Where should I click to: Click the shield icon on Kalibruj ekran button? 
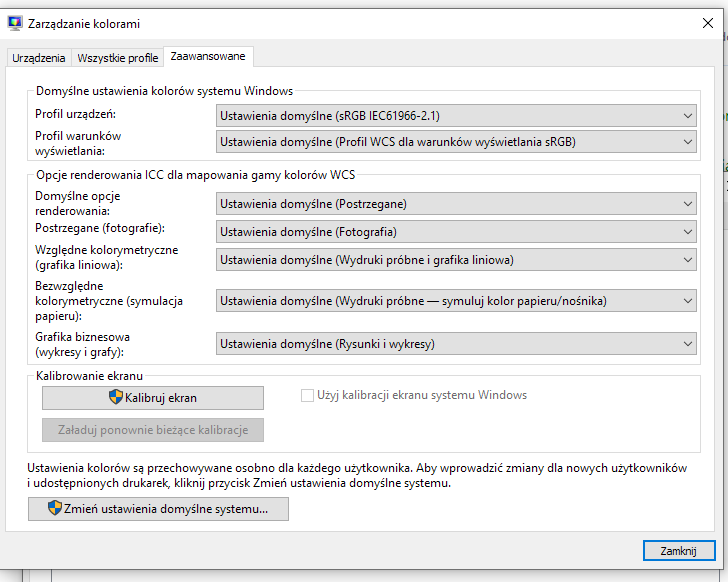click(x=116, y=397)
